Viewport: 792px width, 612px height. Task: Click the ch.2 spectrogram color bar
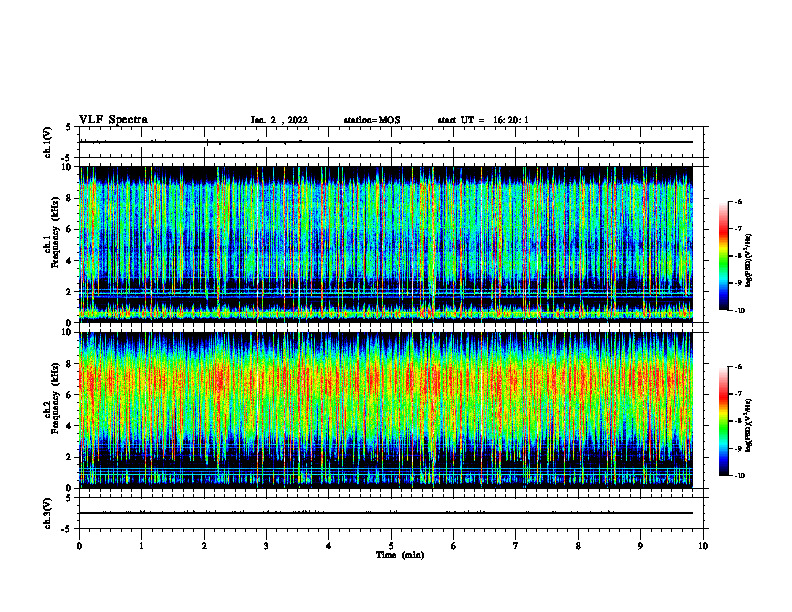coord(724,421)
